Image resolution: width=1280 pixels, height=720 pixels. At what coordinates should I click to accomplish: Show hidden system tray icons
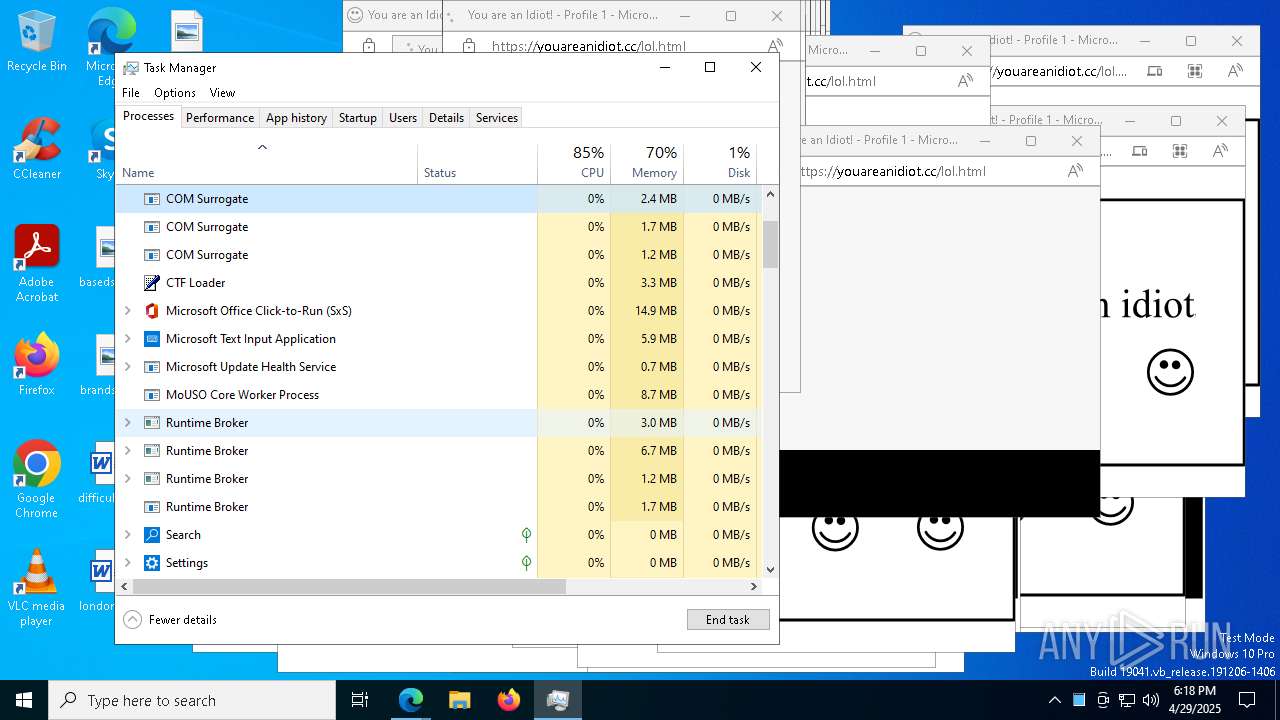[x=1054, y=700]
